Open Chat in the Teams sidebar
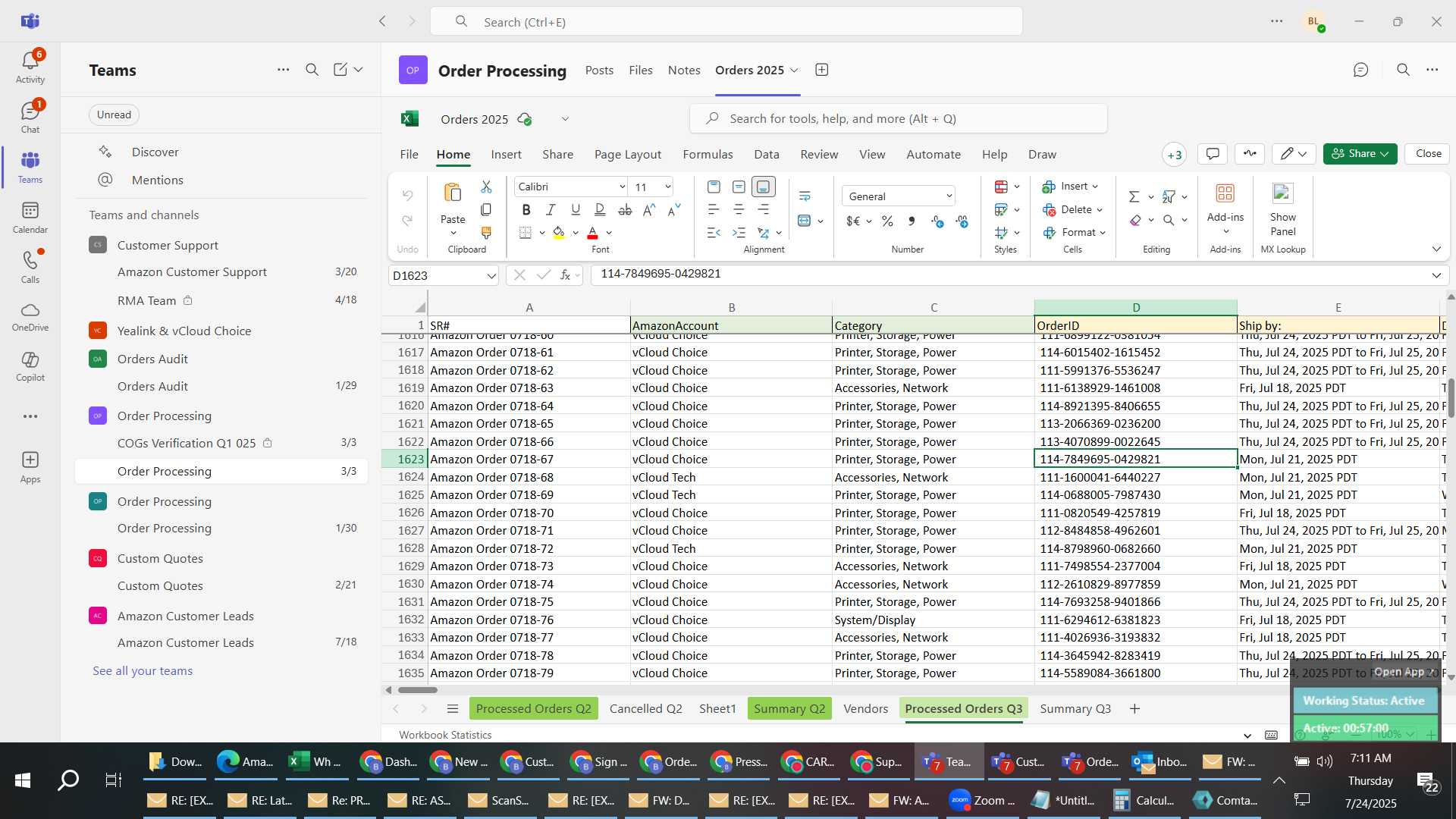 (x=30, y=117)
